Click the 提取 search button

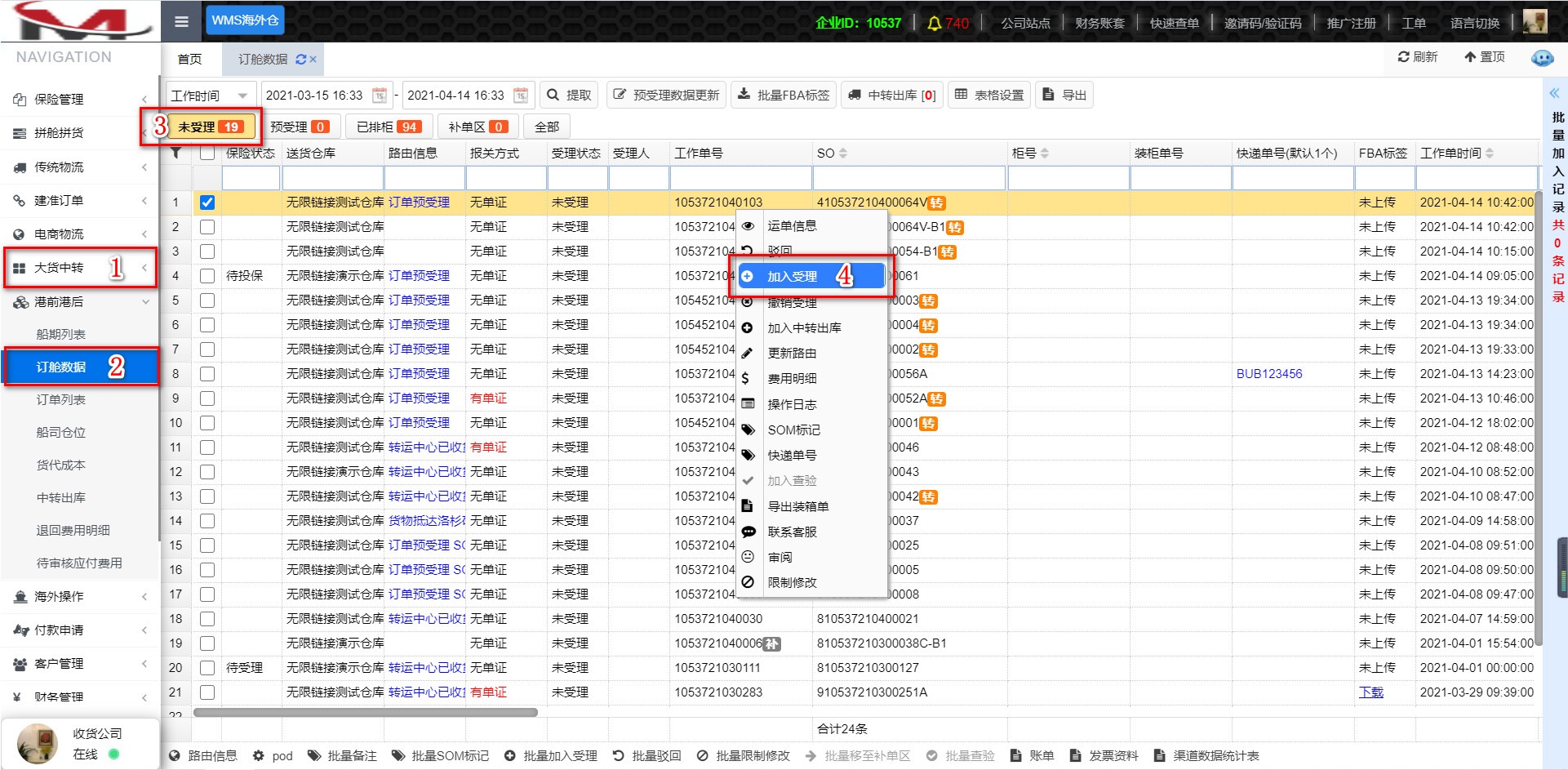pyautogui.click(x=569, y=96)
